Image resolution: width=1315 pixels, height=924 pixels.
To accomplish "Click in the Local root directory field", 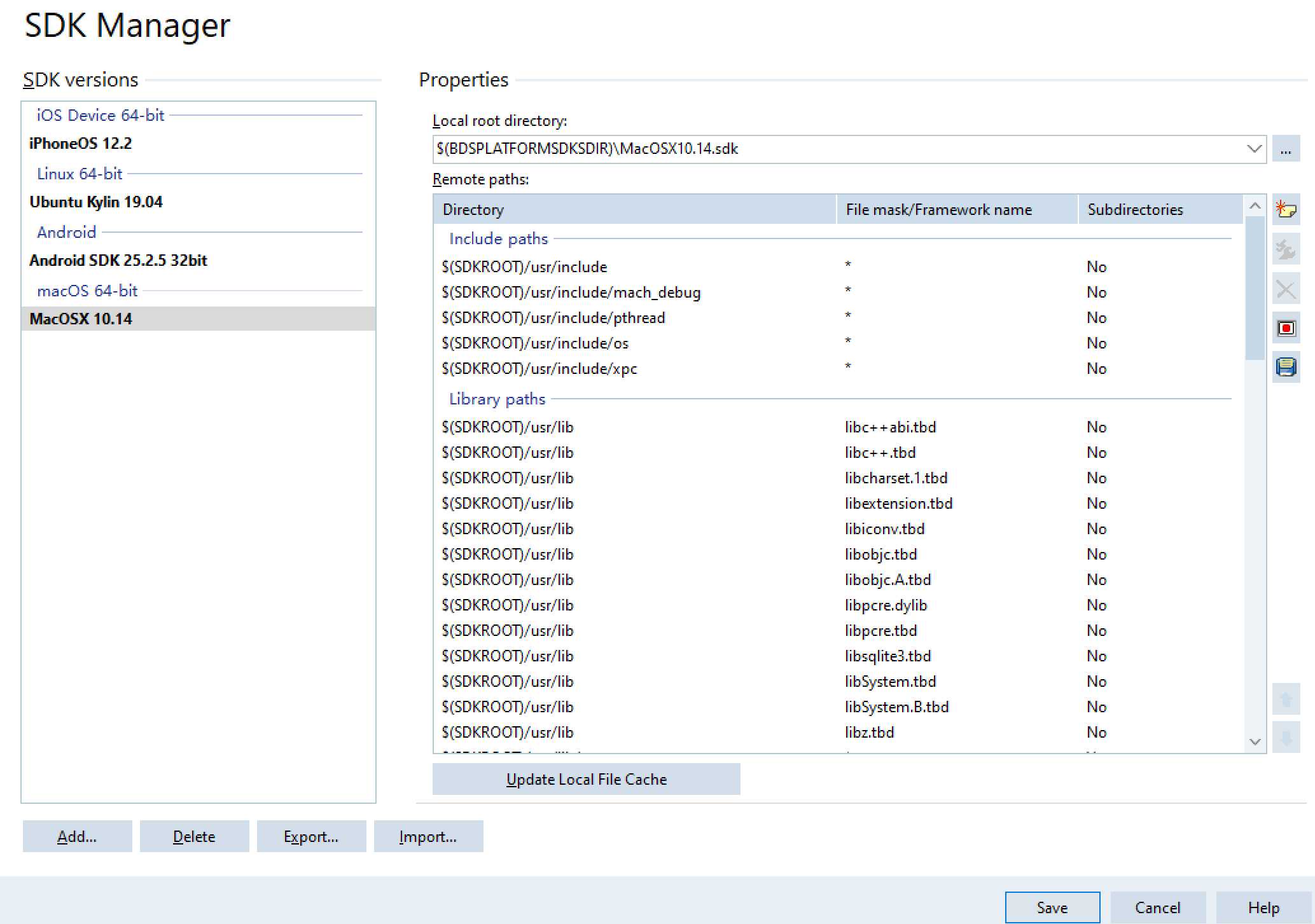I will click(827, 149).
